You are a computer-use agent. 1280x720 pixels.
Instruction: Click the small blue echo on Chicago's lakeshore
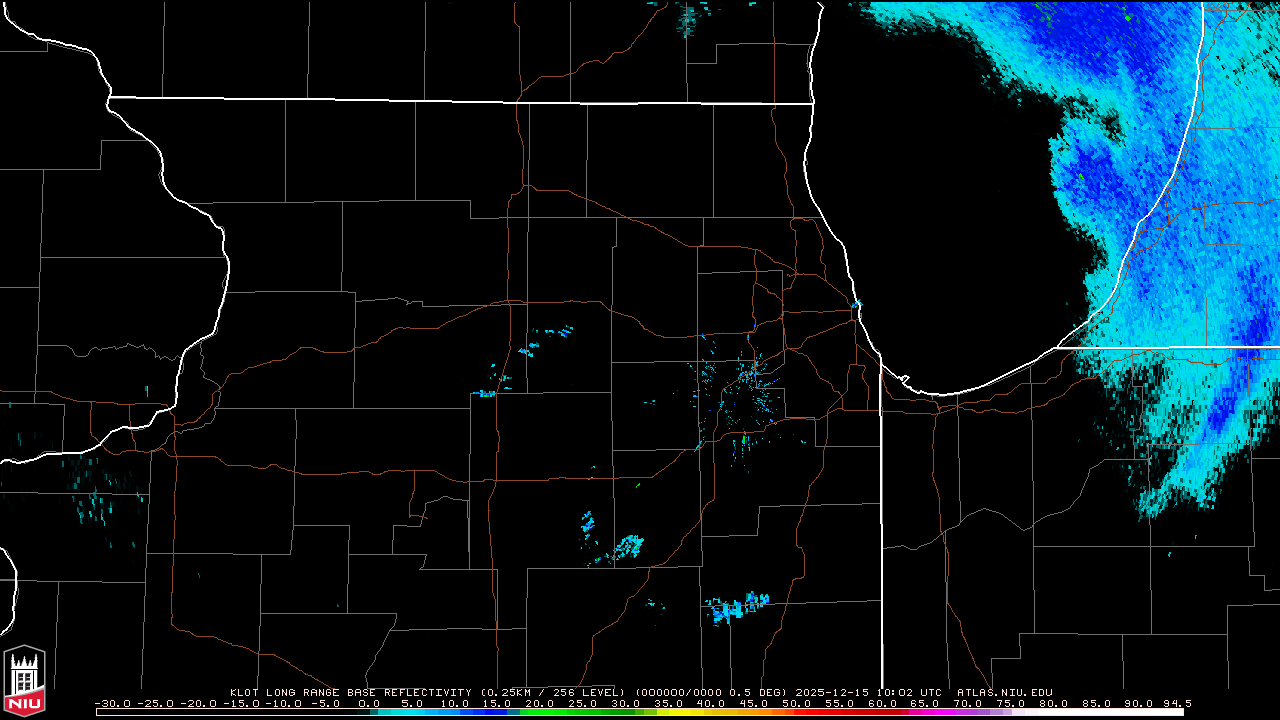coord(857,304)
